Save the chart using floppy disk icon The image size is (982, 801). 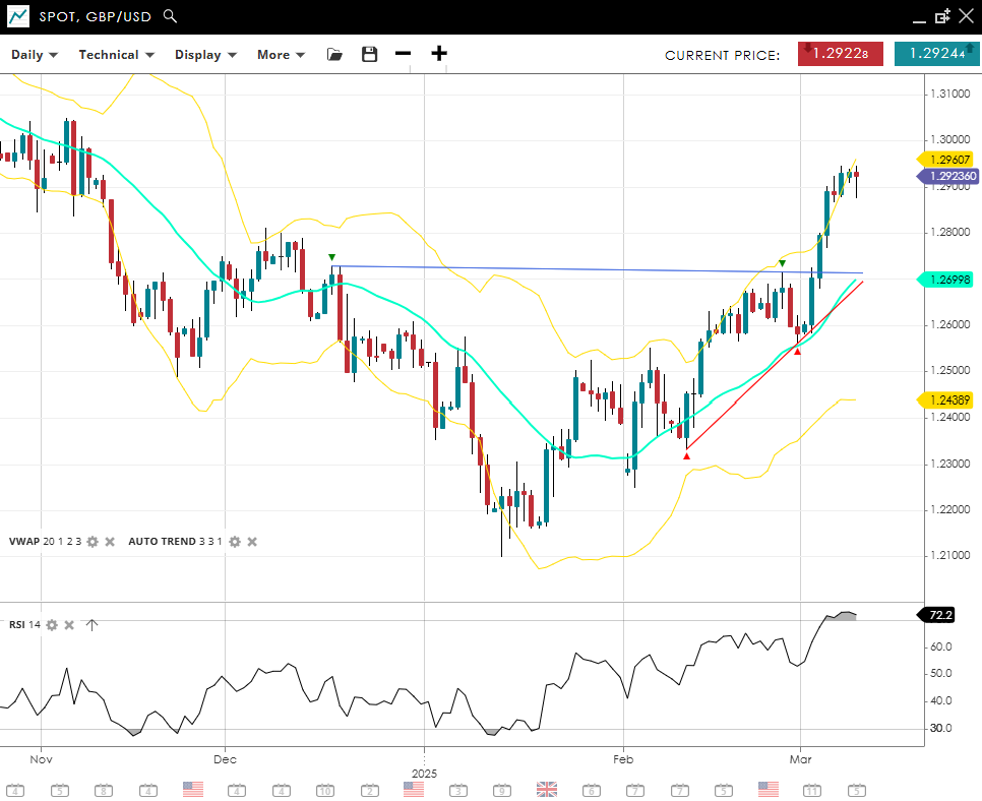pyautogui.click(x=369, y=54)
